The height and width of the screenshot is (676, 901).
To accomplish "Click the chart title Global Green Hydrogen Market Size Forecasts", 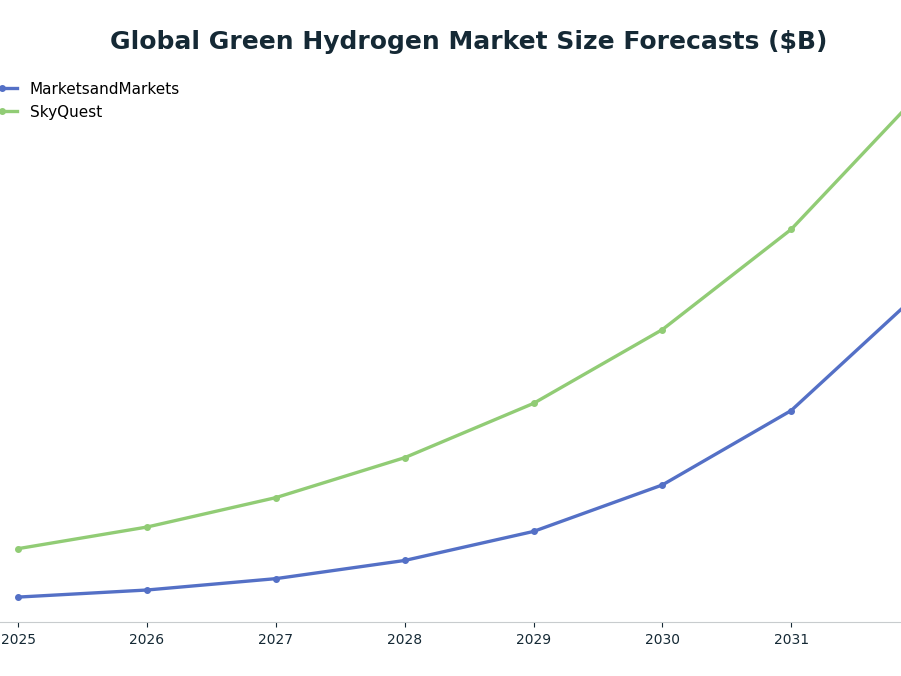I will pos(468,41).
